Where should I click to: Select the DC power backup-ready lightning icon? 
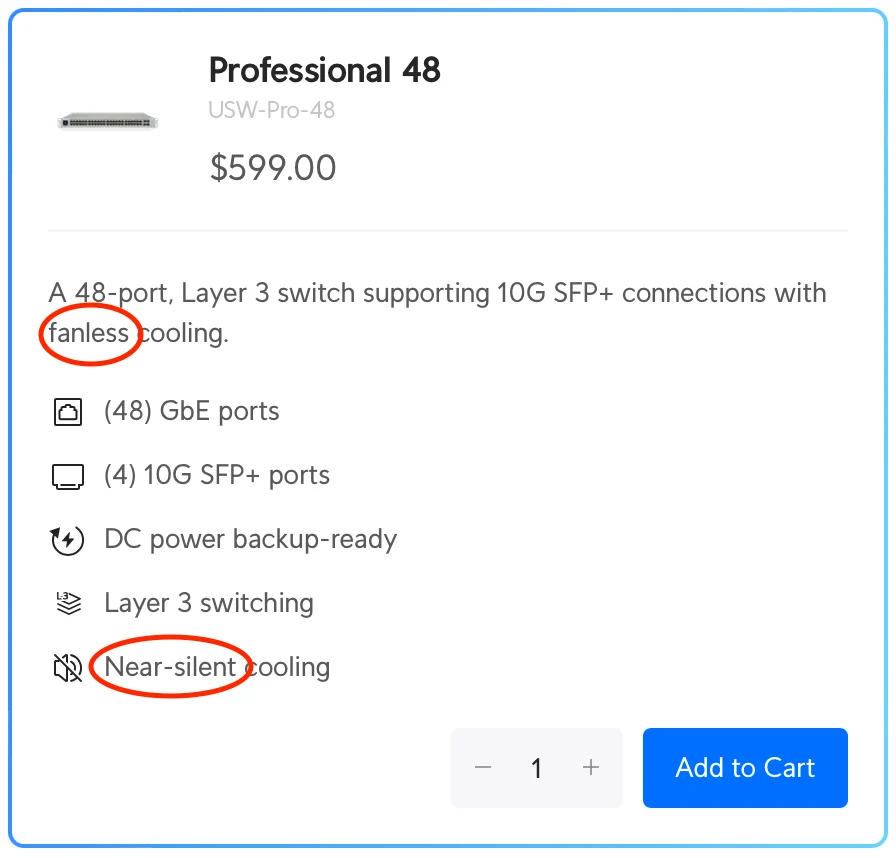point(67,539)
